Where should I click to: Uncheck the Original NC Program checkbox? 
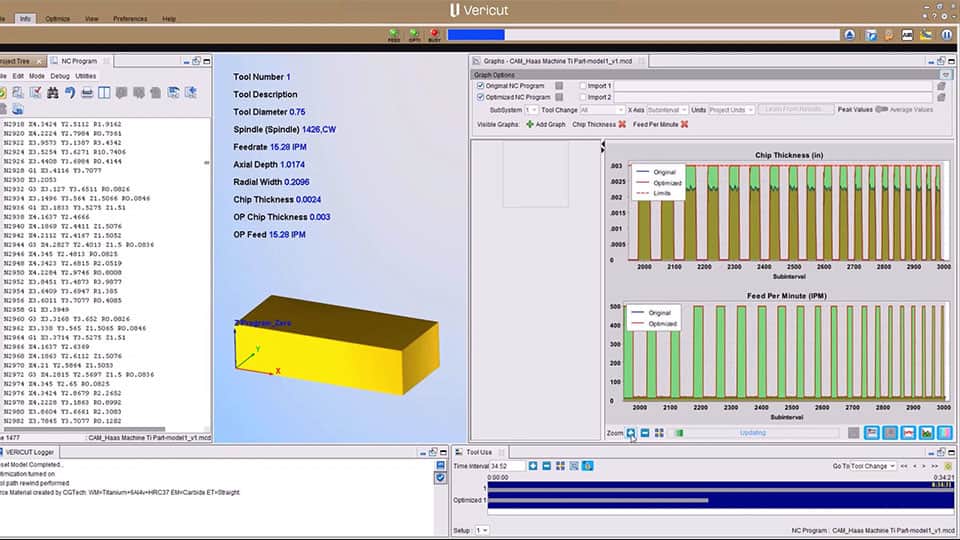(481, 86)
